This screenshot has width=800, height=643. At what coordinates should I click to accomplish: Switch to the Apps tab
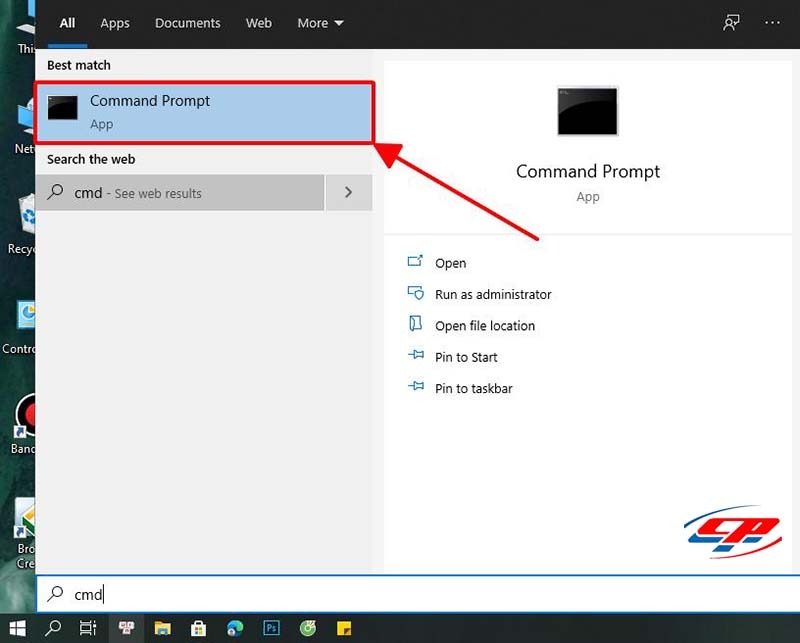click(x=115, y=23)
